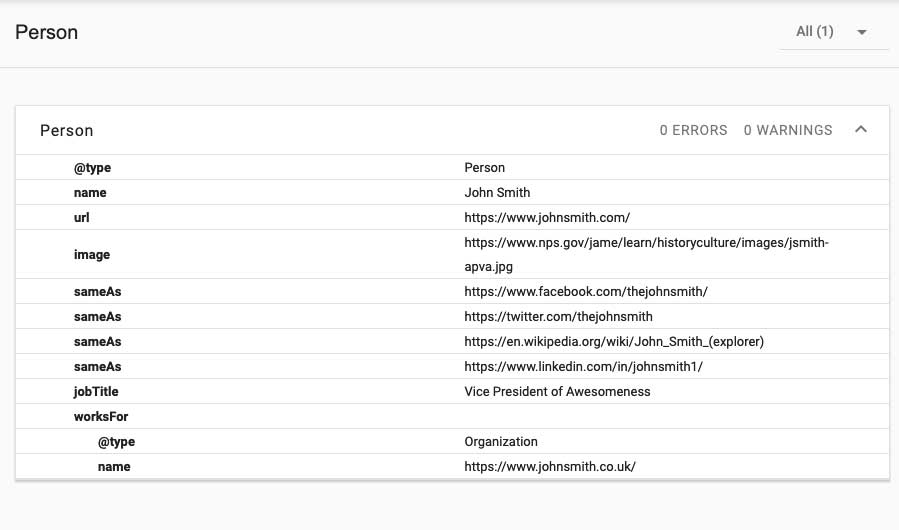Click the 0 ERRORS indicator
The width and height of the screenshot is (899, 530).
tap(693, 130)
